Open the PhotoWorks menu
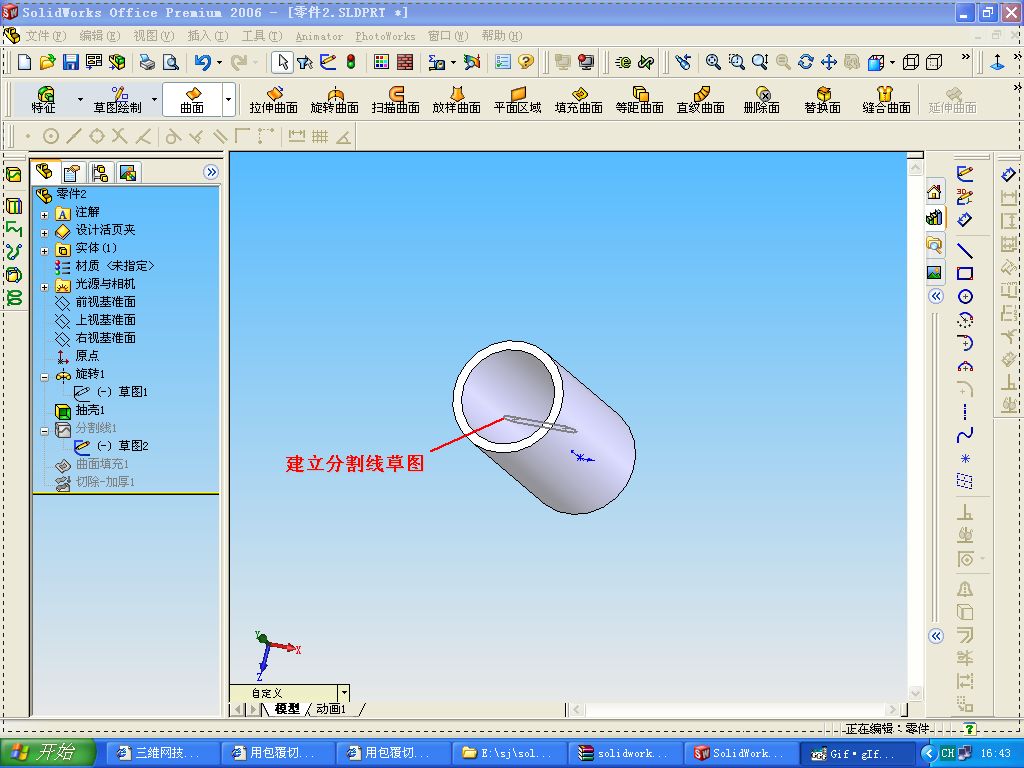 (x=385, y=36)
